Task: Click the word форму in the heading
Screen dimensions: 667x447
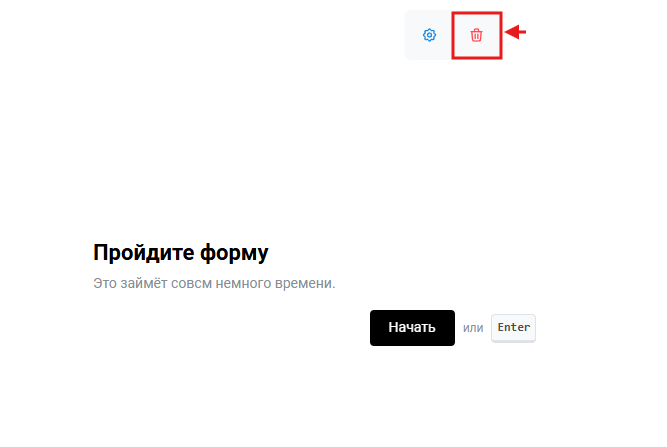Action: point(234,253)
